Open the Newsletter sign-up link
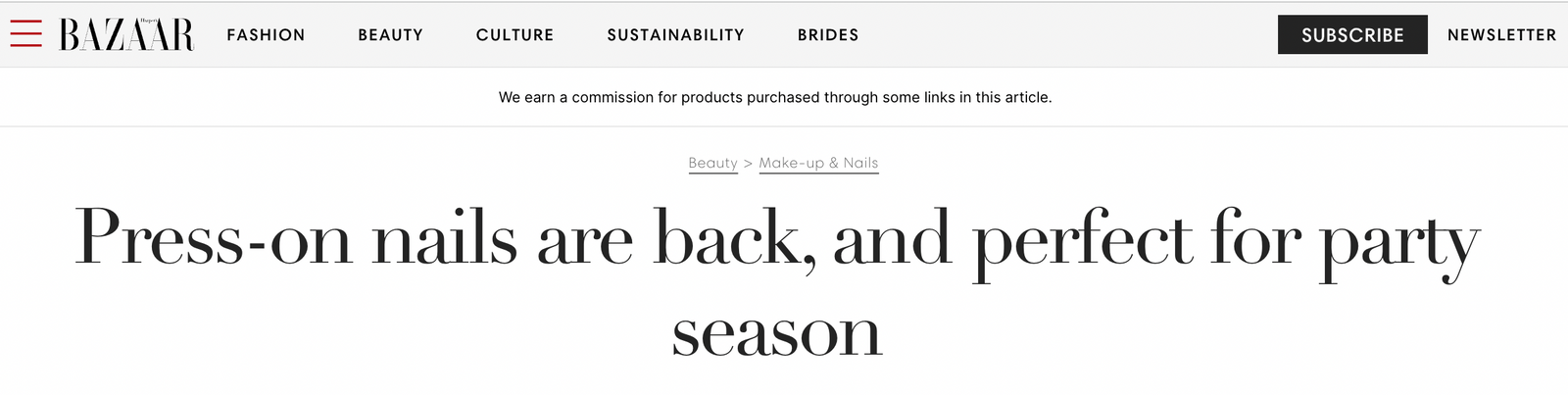This screenshot has width=1568, height=395. pyautogui.click(x=1501, y=34)
